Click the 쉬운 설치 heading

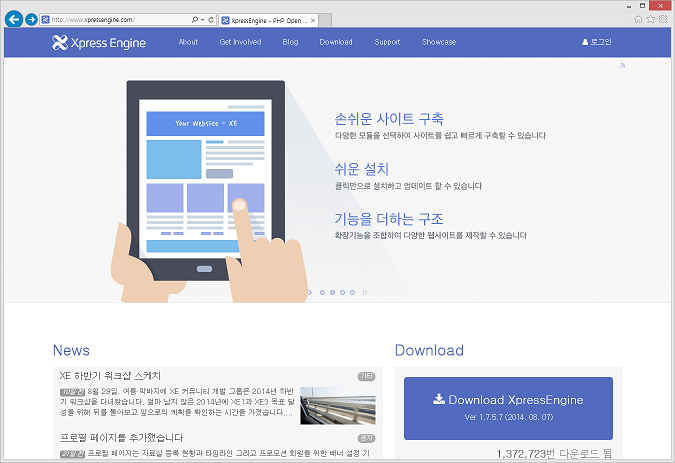[x=362, y=169]
